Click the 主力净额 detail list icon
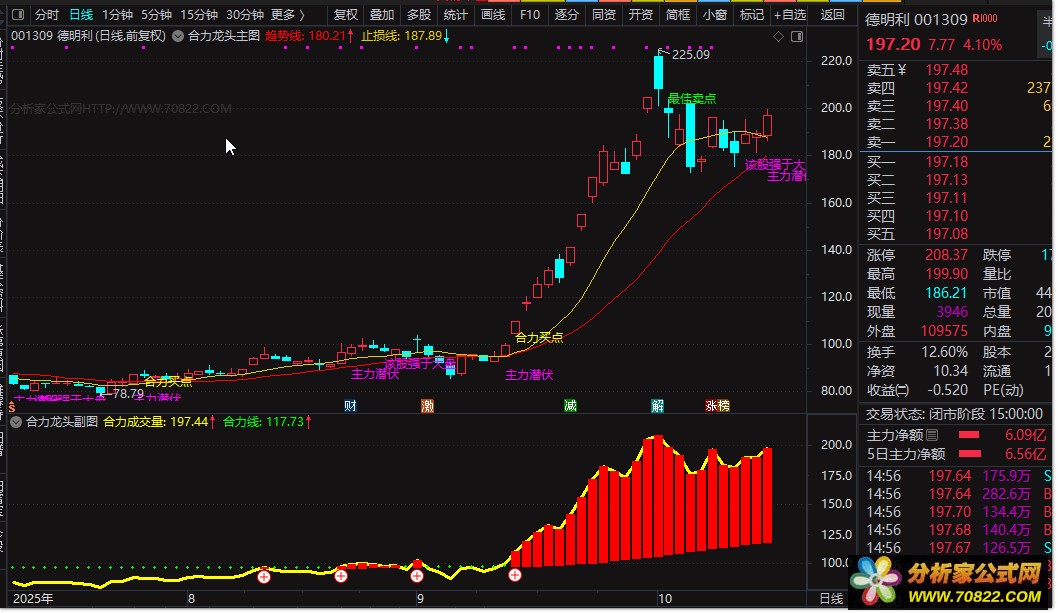The width and height of the screenshot is (1058, 613). (x=932, y=435)
